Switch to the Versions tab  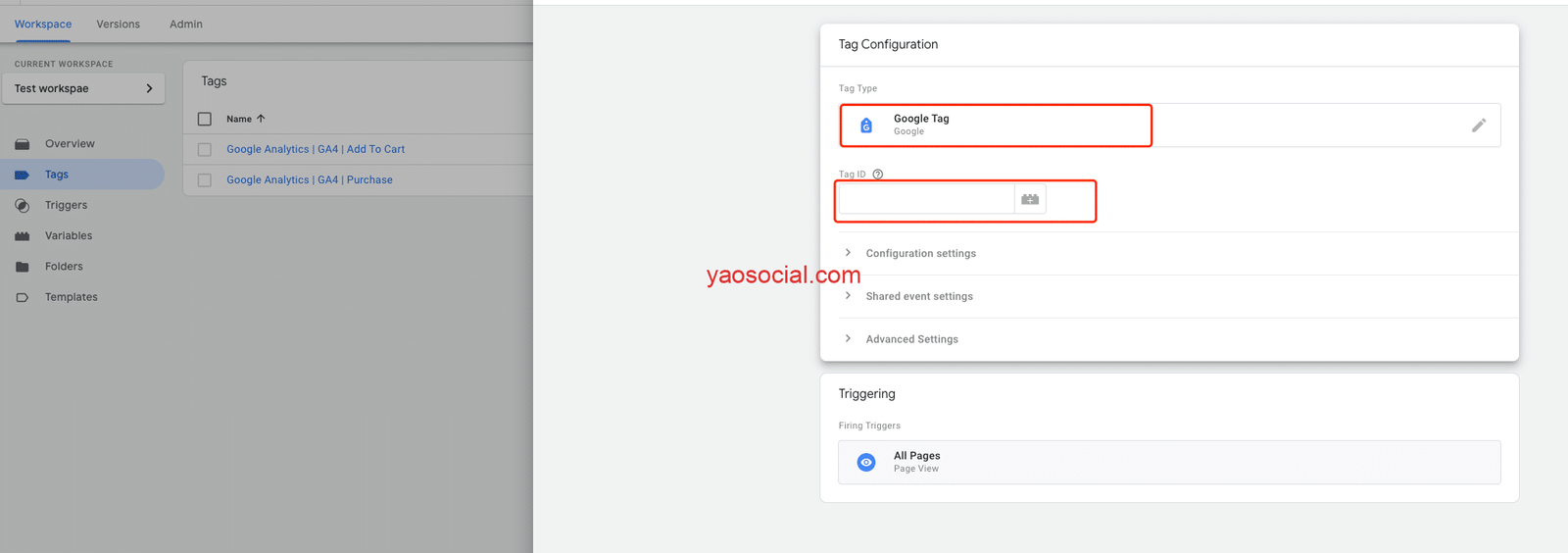pos(118,24)
